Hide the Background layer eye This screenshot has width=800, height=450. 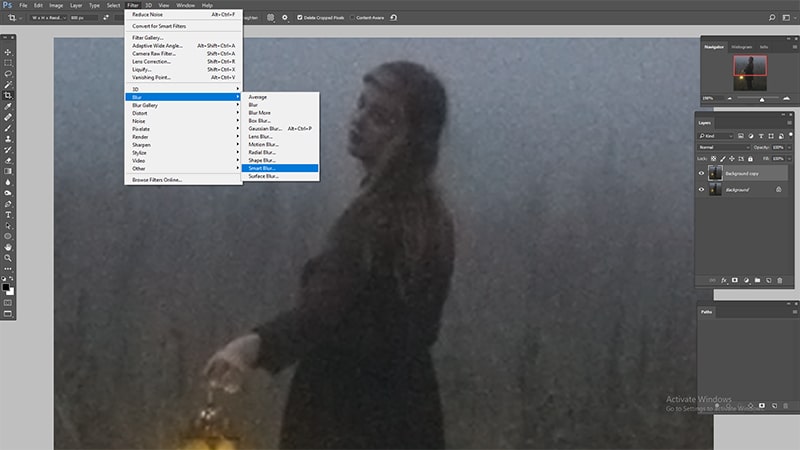point(701,190)
